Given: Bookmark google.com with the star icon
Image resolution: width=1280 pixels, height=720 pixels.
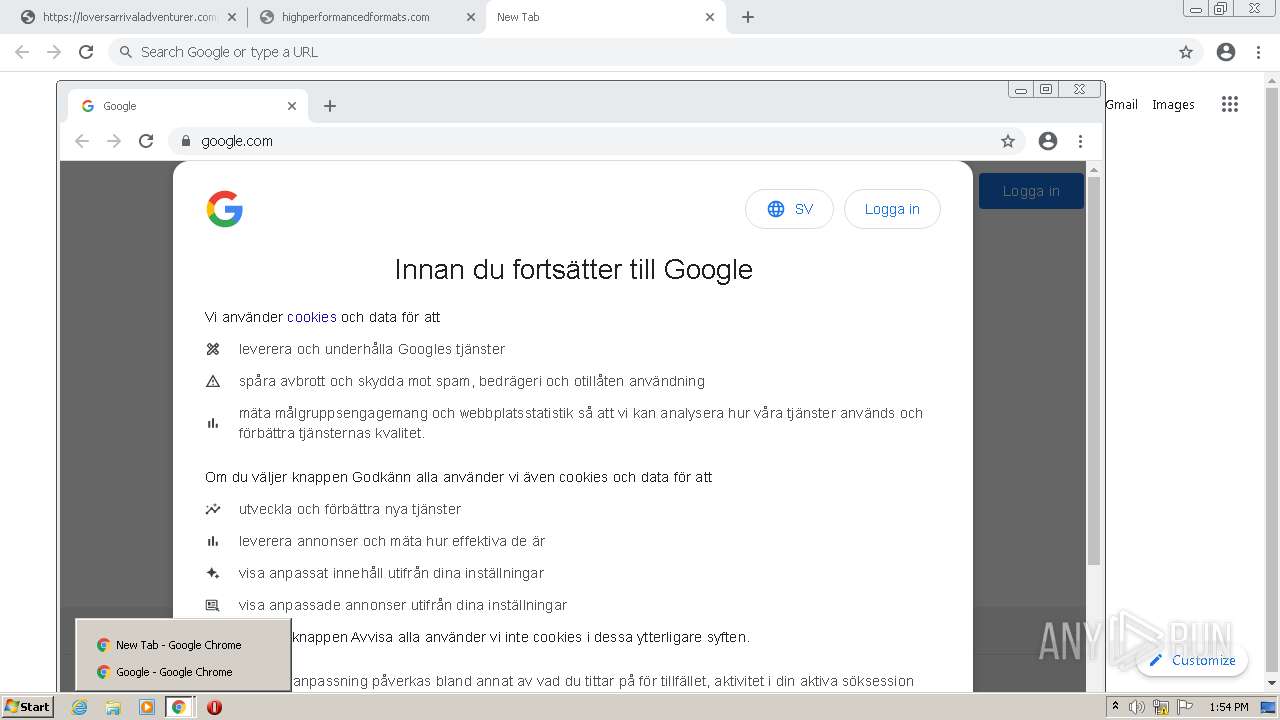Looking at the screenshot, I should coord(1008,141).
